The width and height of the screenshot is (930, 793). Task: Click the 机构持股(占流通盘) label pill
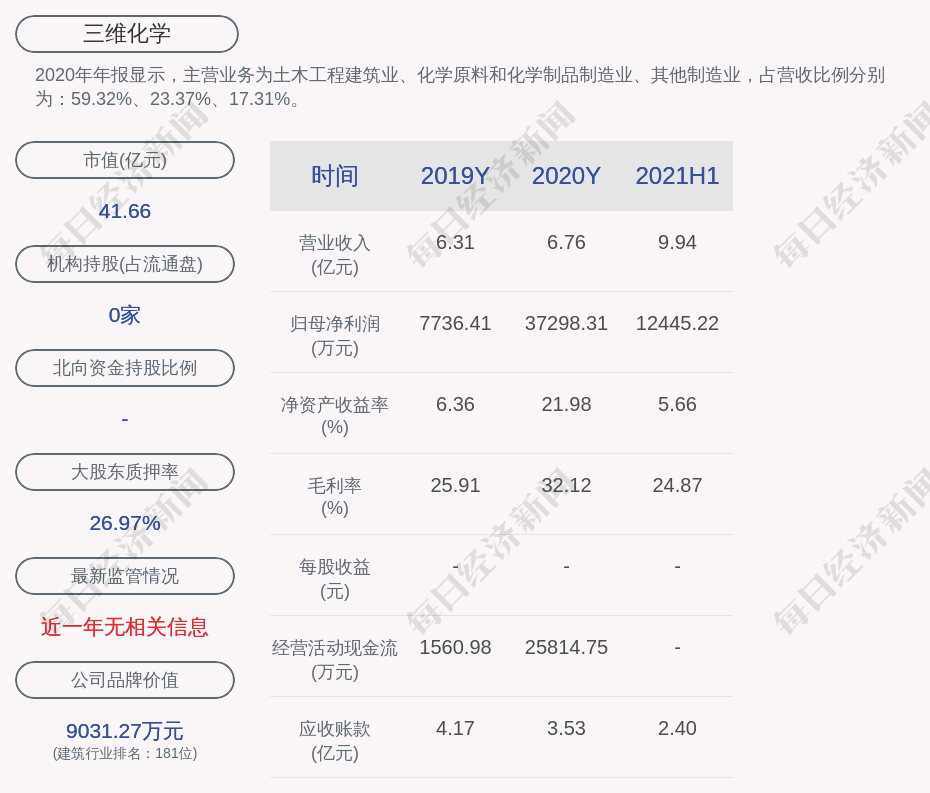125,264
